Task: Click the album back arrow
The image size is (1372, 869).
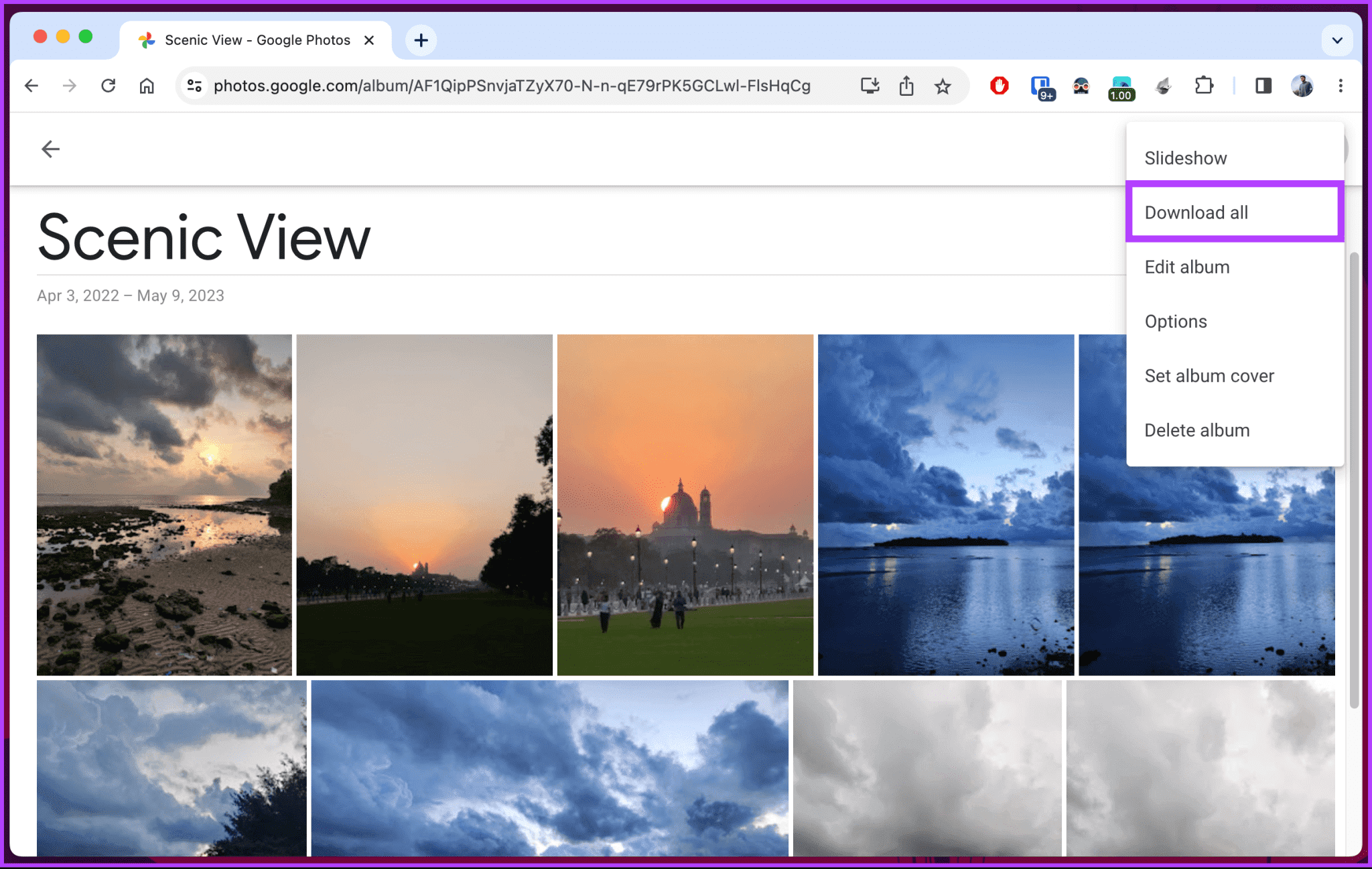Action: coord(50,149)
